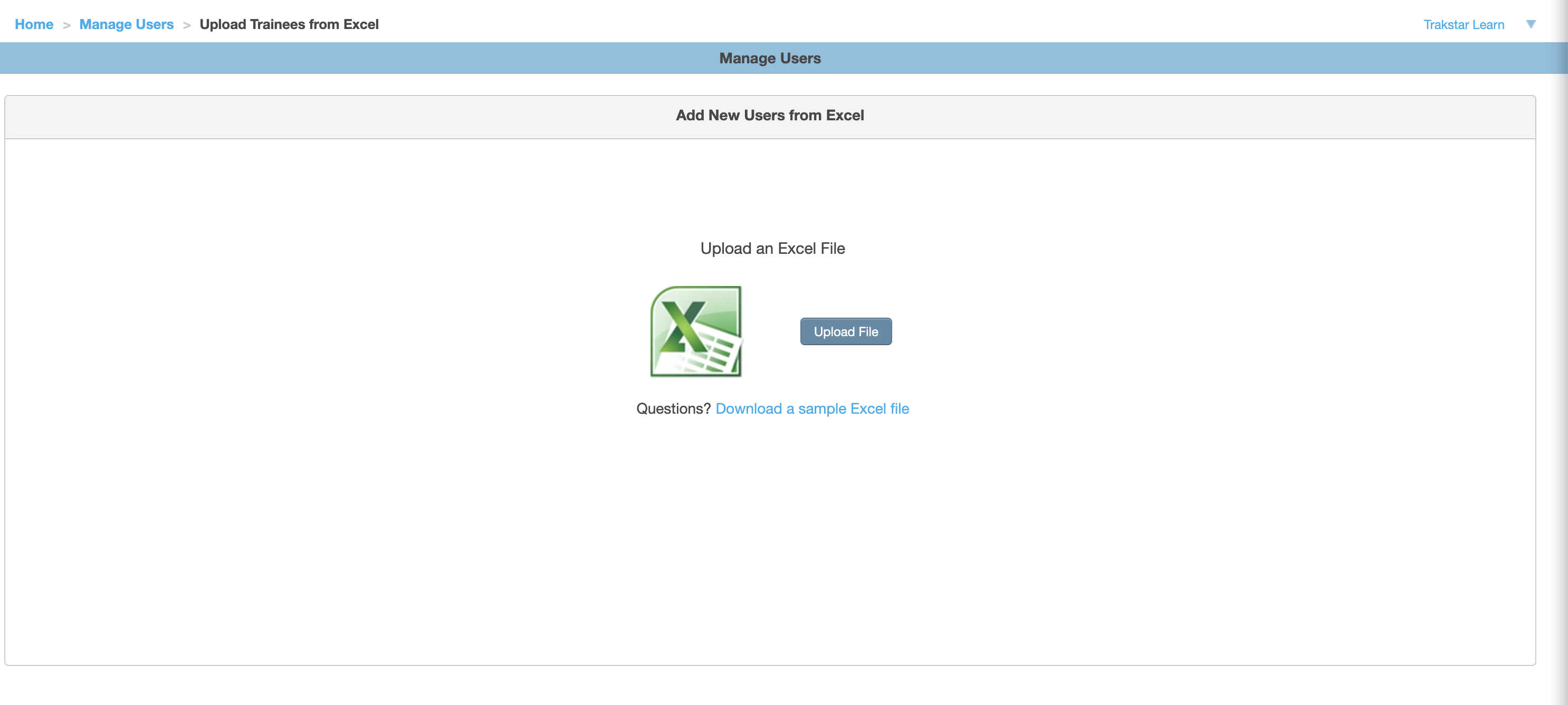
Task: Go to Home in the breadcrumb
Action: point(34,24)
